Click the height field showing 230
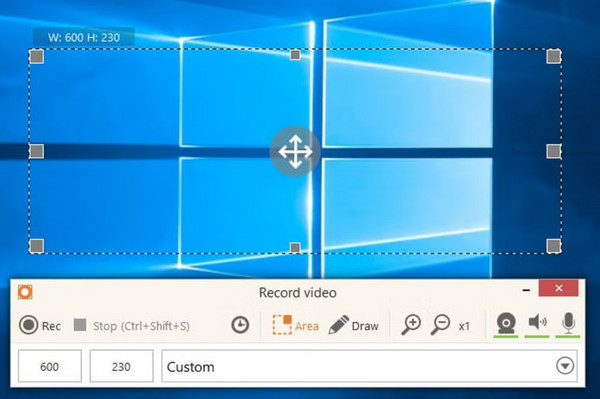600x399 pixels. 121,366
